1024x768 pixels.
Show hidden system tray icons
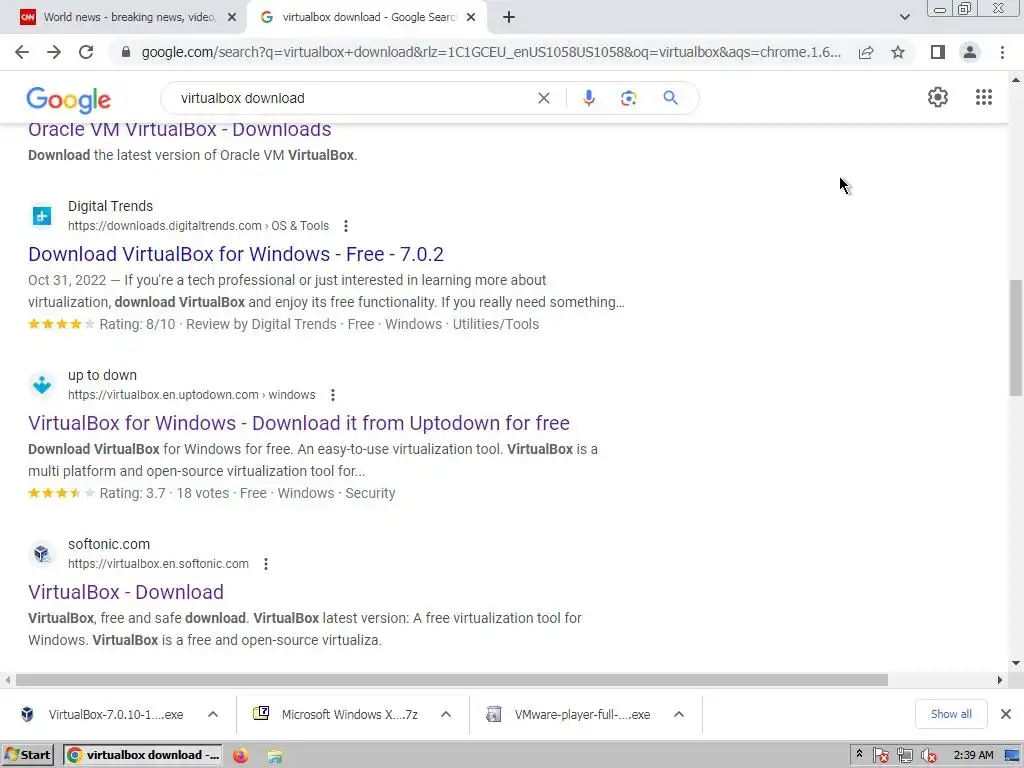click(x=859, y=754)
